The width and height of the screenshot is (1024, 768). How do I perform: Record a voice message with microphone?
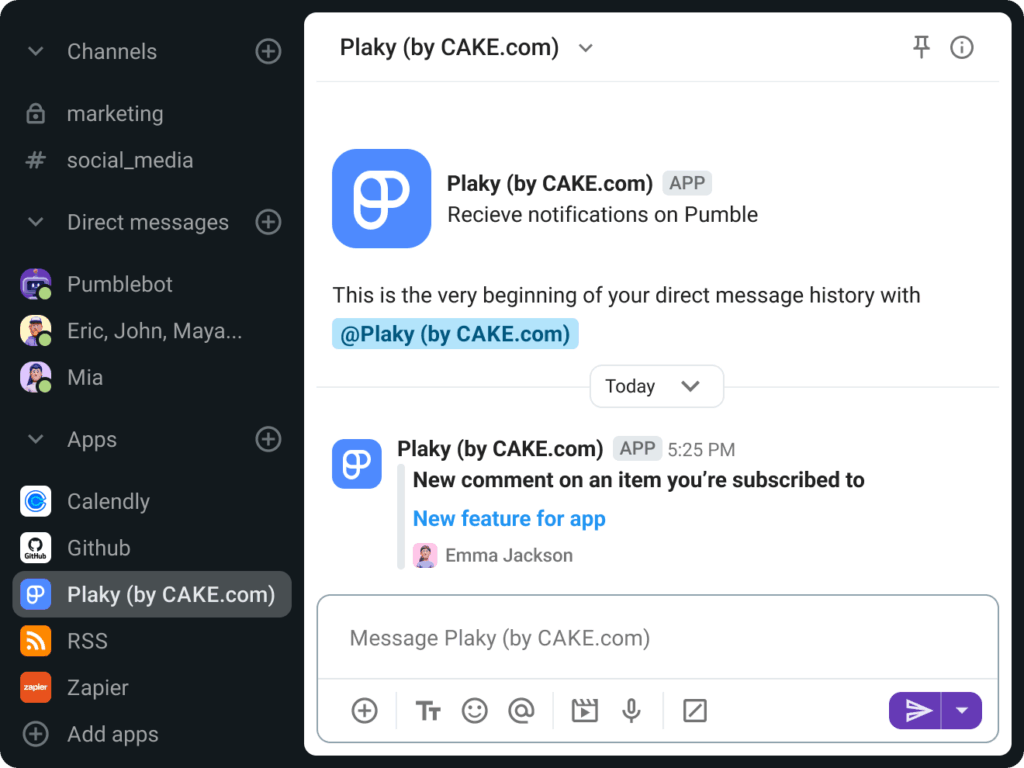point(631,711)
